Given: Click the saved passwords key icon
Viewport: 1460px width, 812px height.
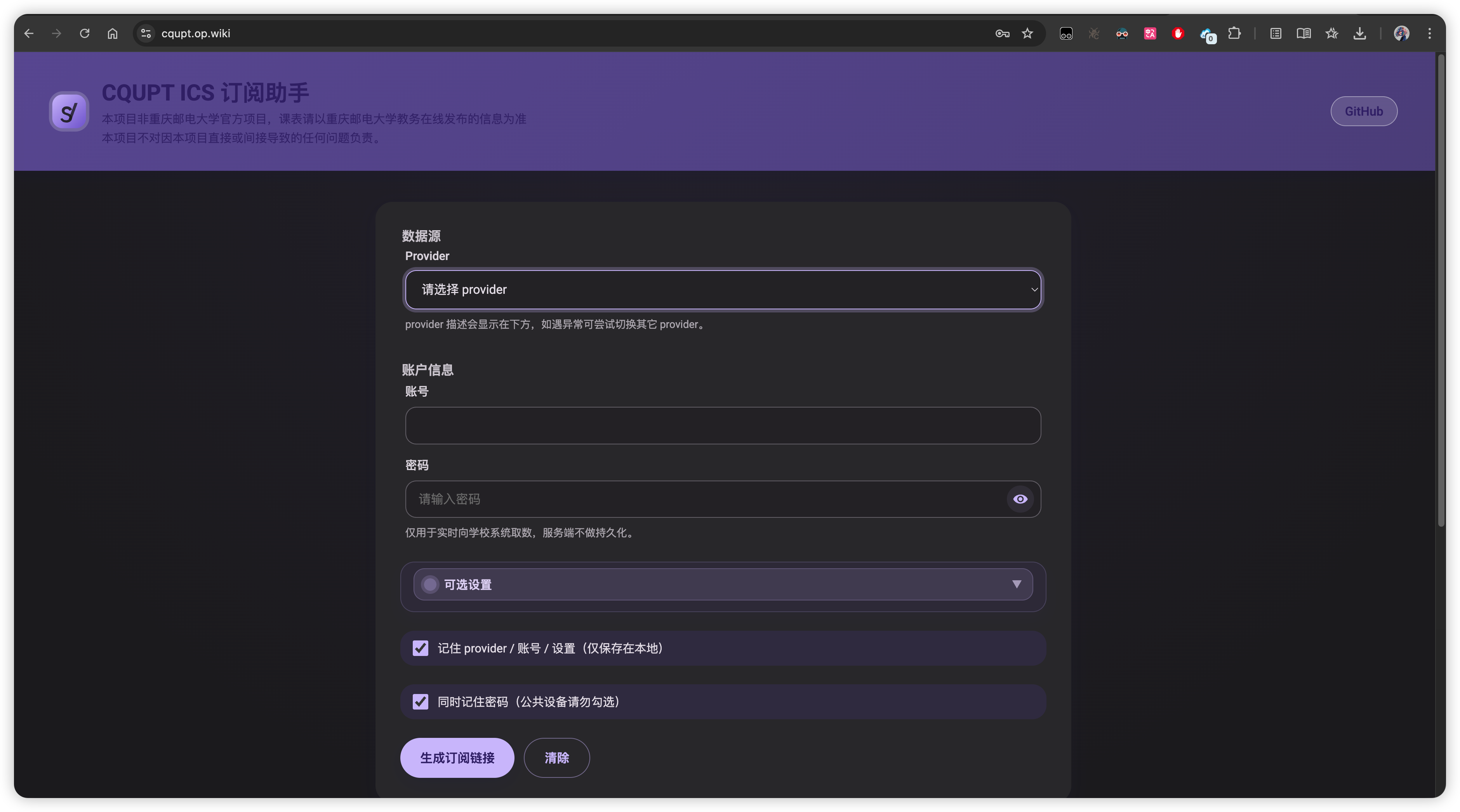Looking at the screenshot, I should point(1002,33).
